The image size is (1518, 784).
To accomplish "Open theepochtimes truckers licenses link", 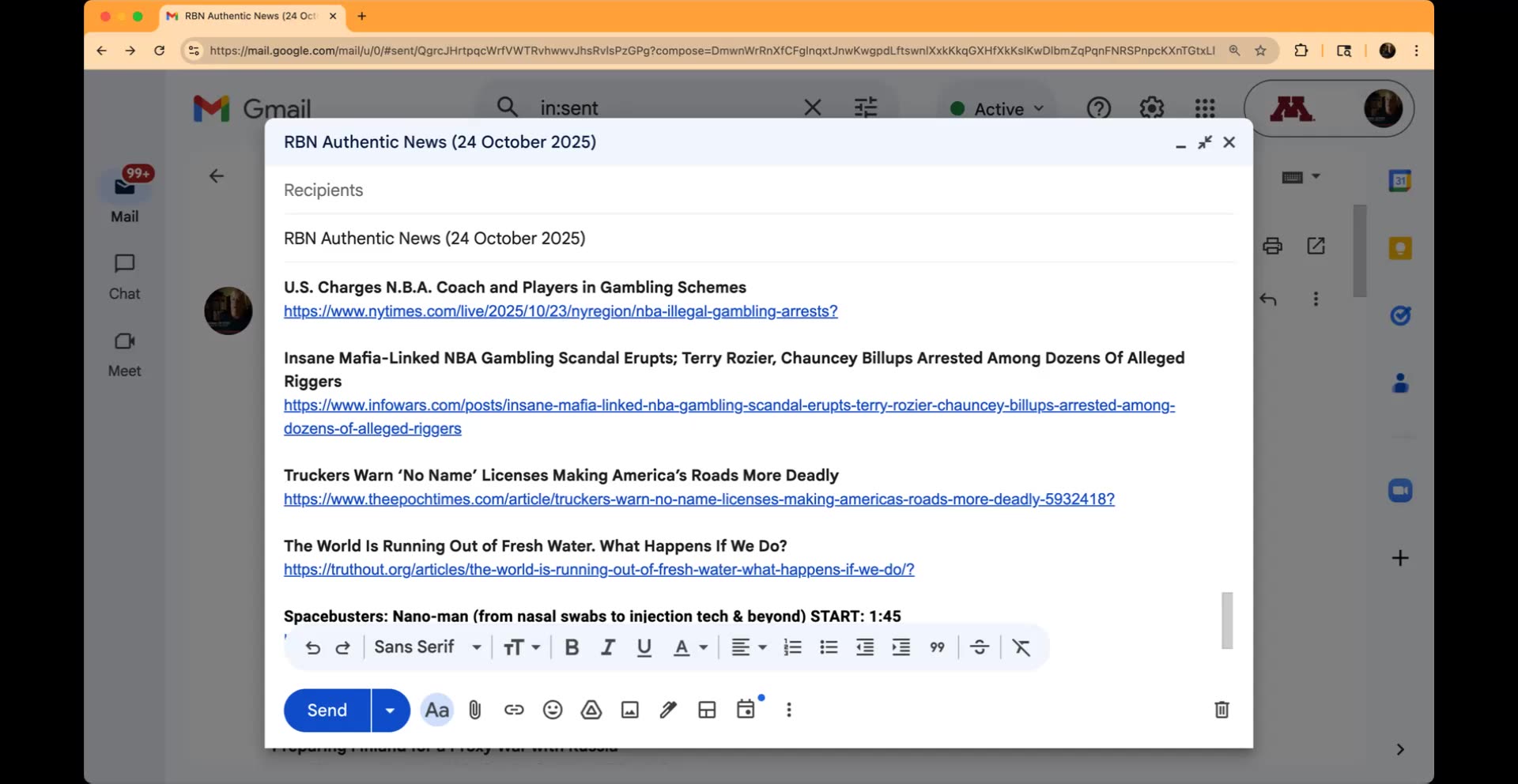I will click(699, 499).
